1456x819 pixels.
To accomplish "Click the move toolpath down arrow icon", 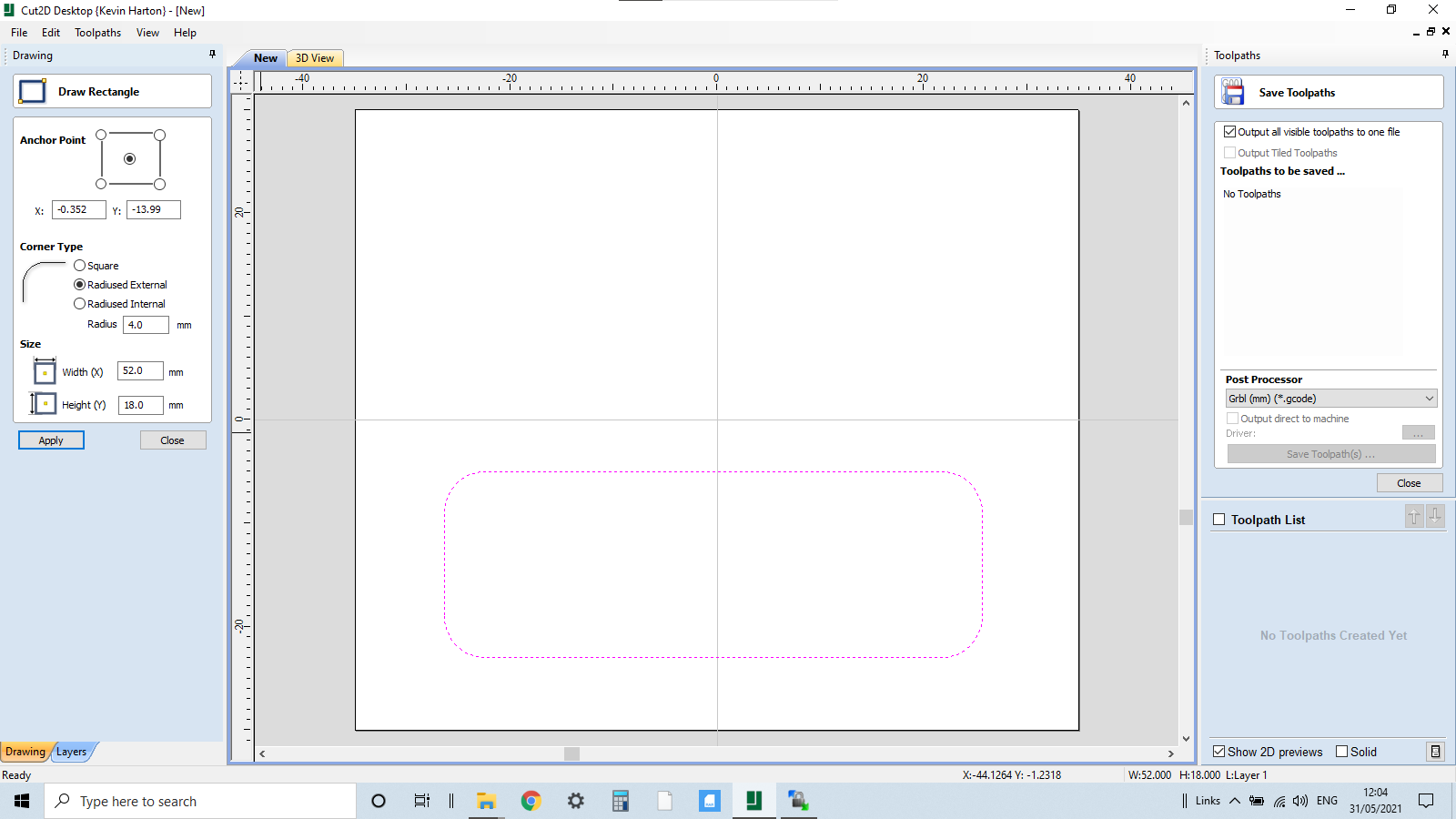I will (x=1435, y=516).
